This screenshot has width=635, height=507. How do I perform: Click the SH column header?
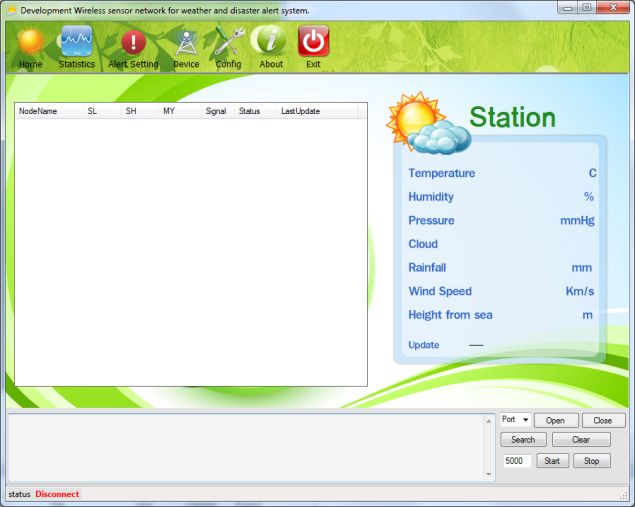pyautogui.click(x=139, y=111)
